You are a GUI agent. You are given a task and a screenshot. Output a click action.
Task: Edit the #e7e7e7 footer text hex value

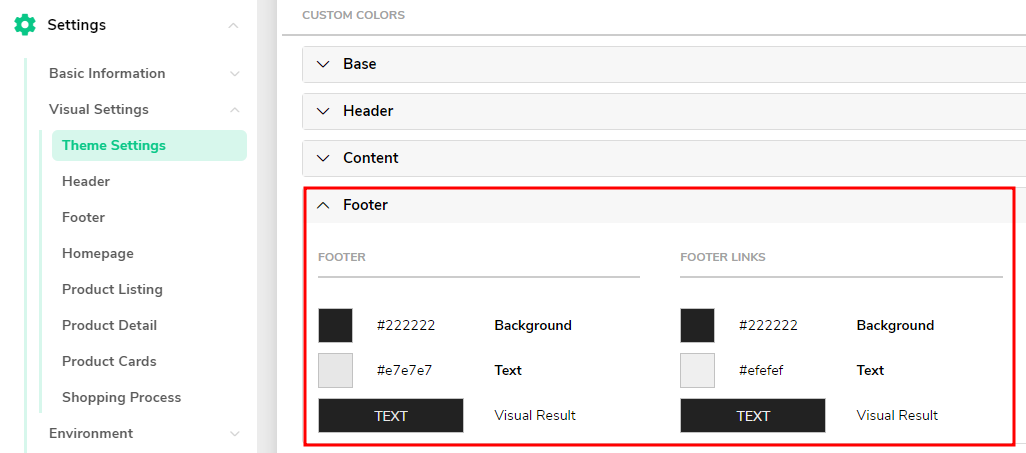click(x=404, y=371)
